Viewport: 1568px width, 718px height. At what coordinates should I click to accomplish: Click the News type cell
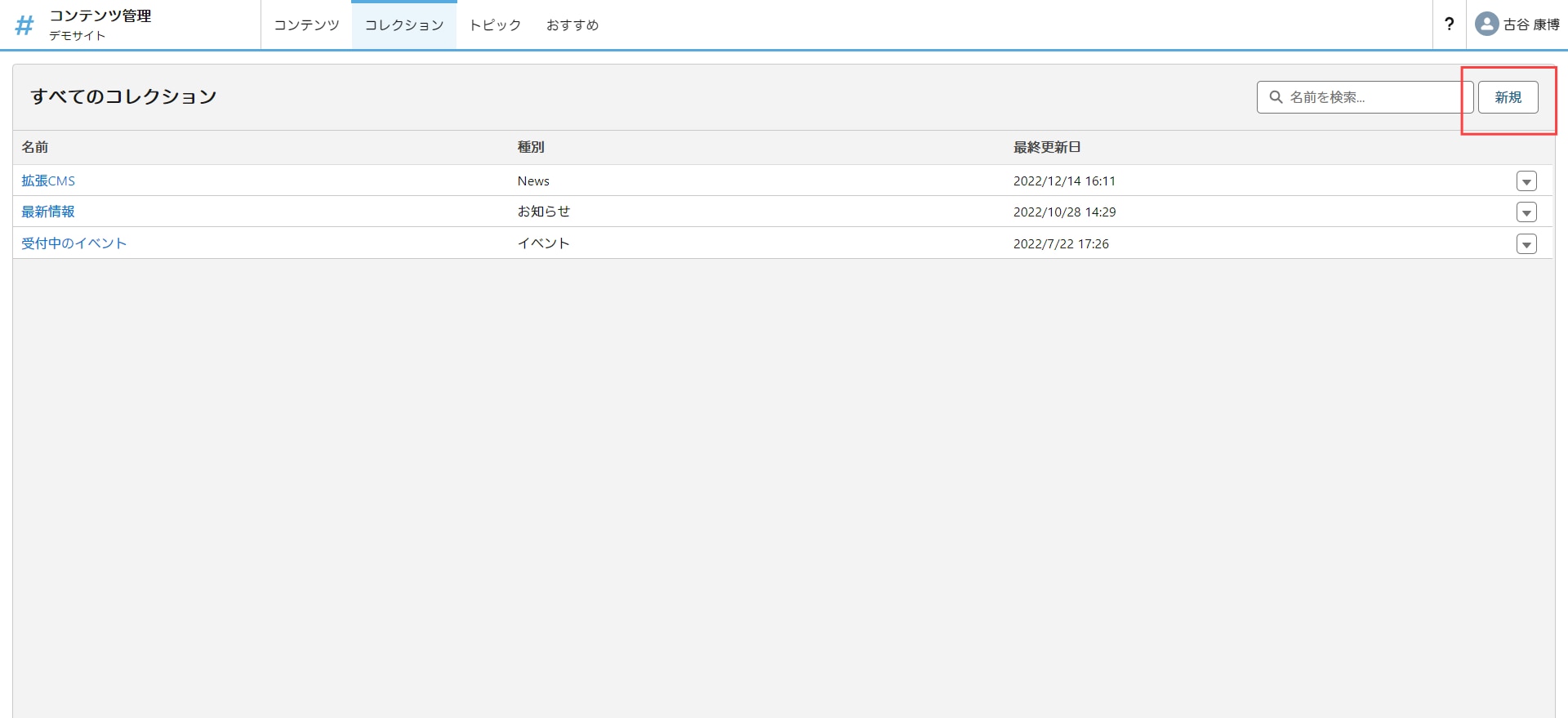[533, 181]
